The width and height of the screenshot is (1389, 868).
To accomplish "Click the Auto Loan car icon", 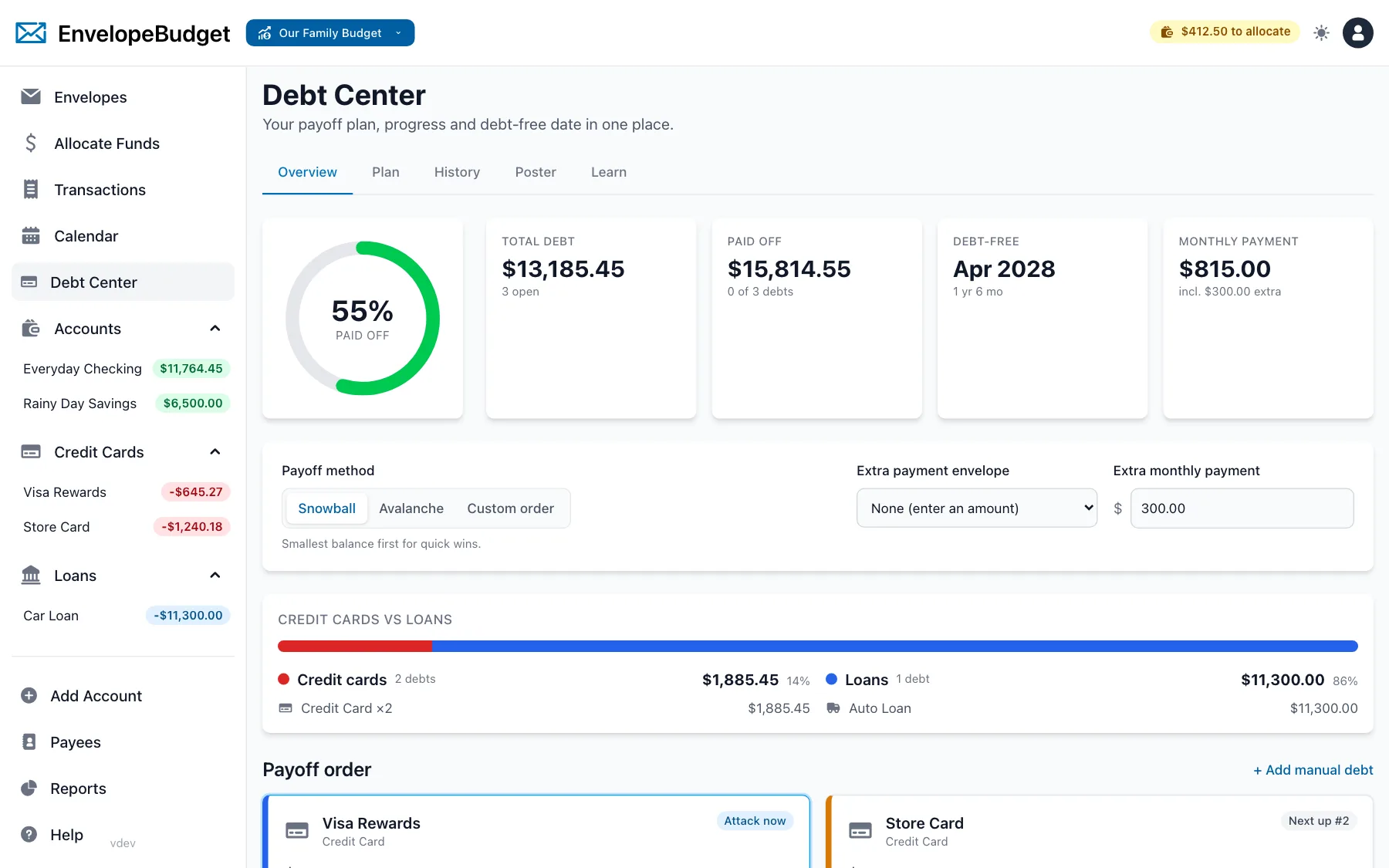I will (x=833, y=708).
